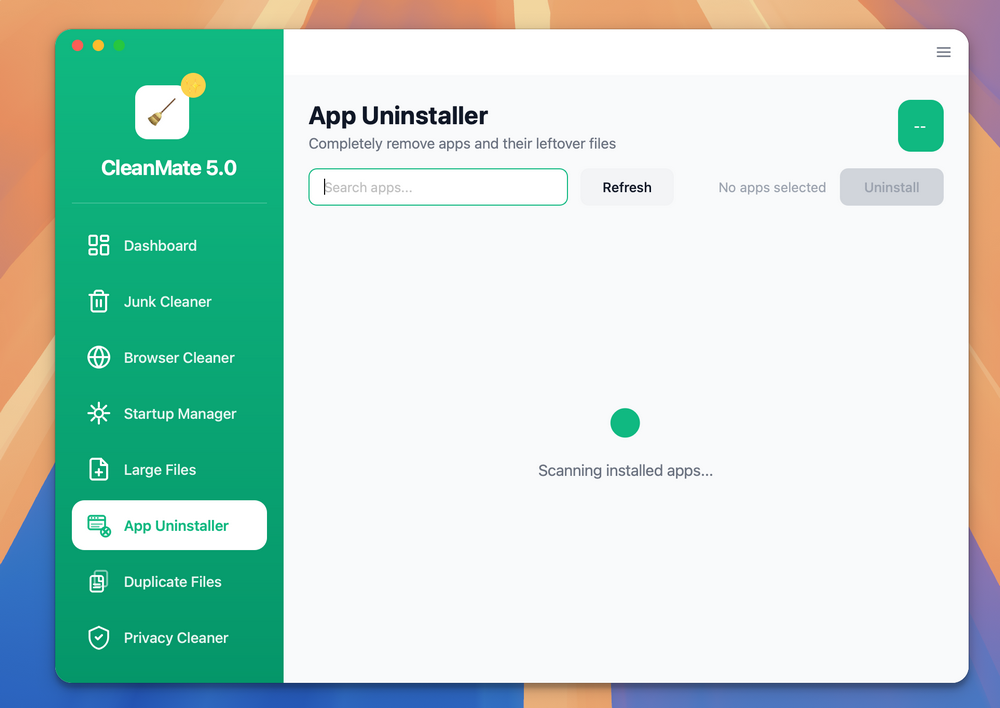Click the Startup Manager sun icon
This screenshot has width=1000, height=708.
pos(98,413)
